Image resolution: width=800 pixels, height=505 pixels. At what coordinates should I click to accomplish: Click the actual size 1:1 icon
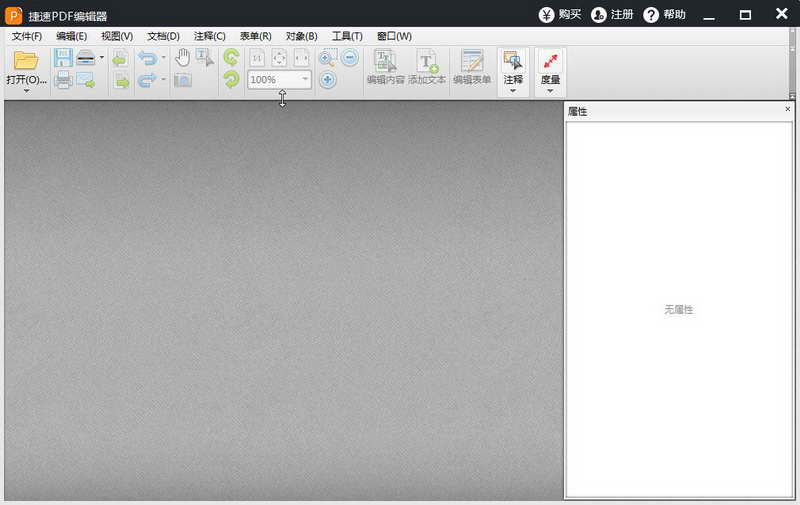257,58
